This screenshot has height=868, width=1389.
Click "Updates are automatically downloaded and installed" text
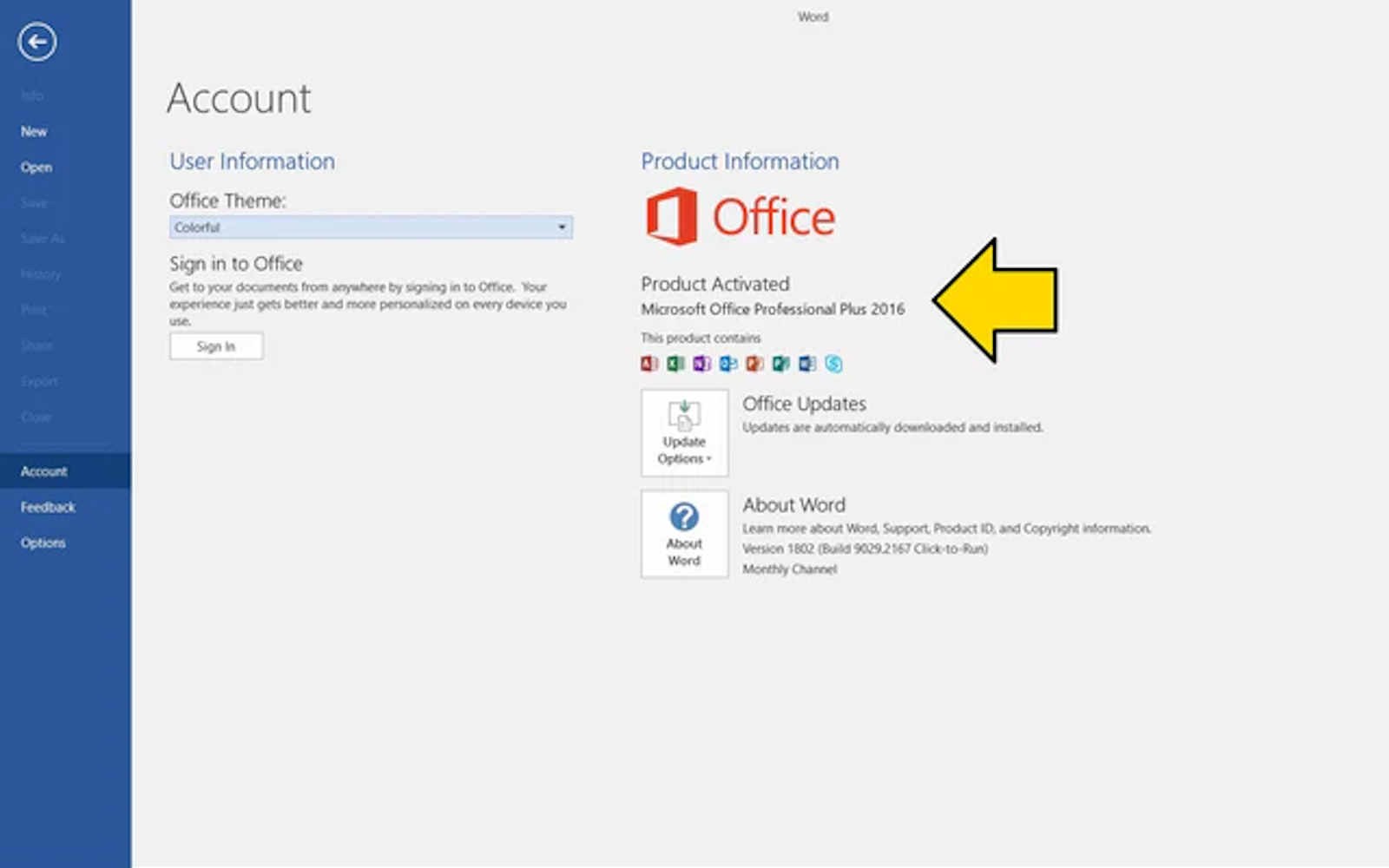pos(892,427)
